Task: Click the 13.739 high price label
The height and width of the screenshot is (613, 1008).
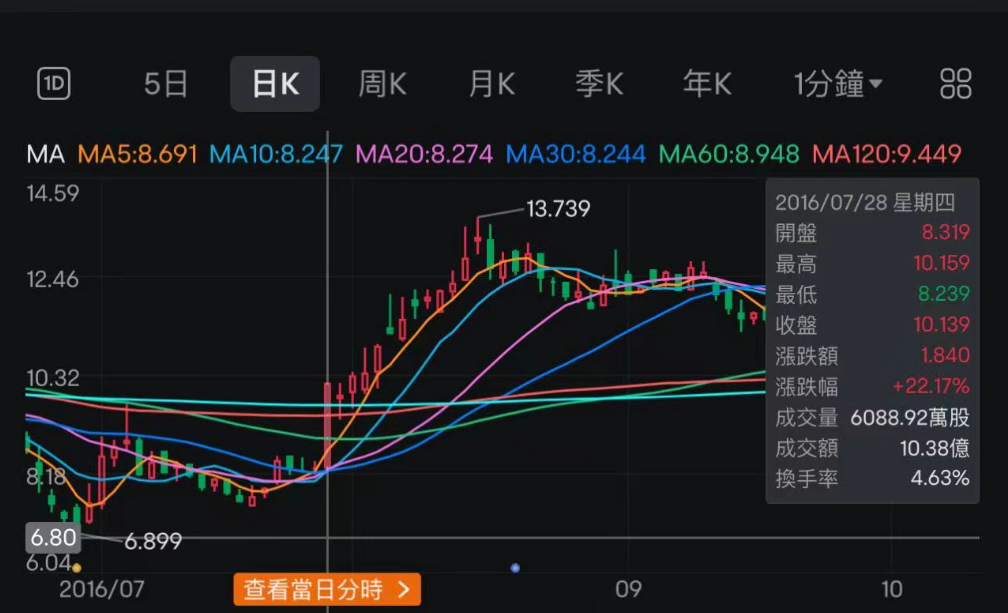Action: pos(558,209)
